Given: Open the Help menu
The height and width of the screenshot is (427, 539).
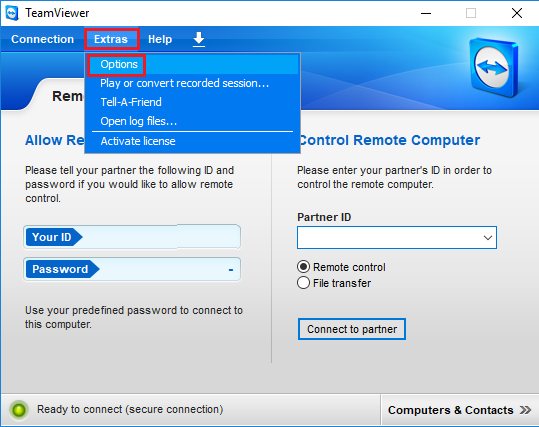Looking at the screenshot, I should tap(160, 39).
